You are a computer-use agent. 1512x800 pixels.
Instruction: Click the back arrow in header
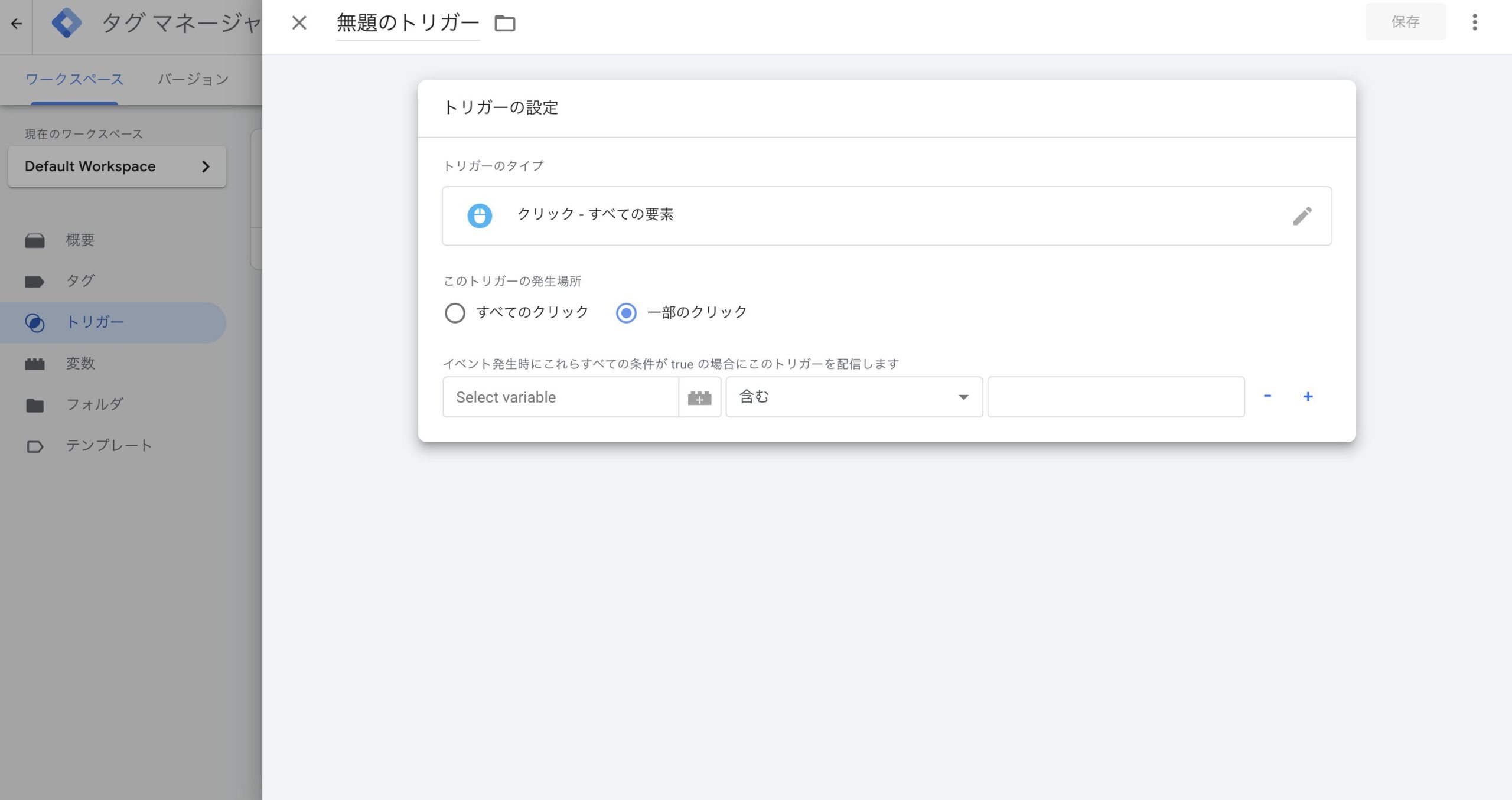[17, 24]
